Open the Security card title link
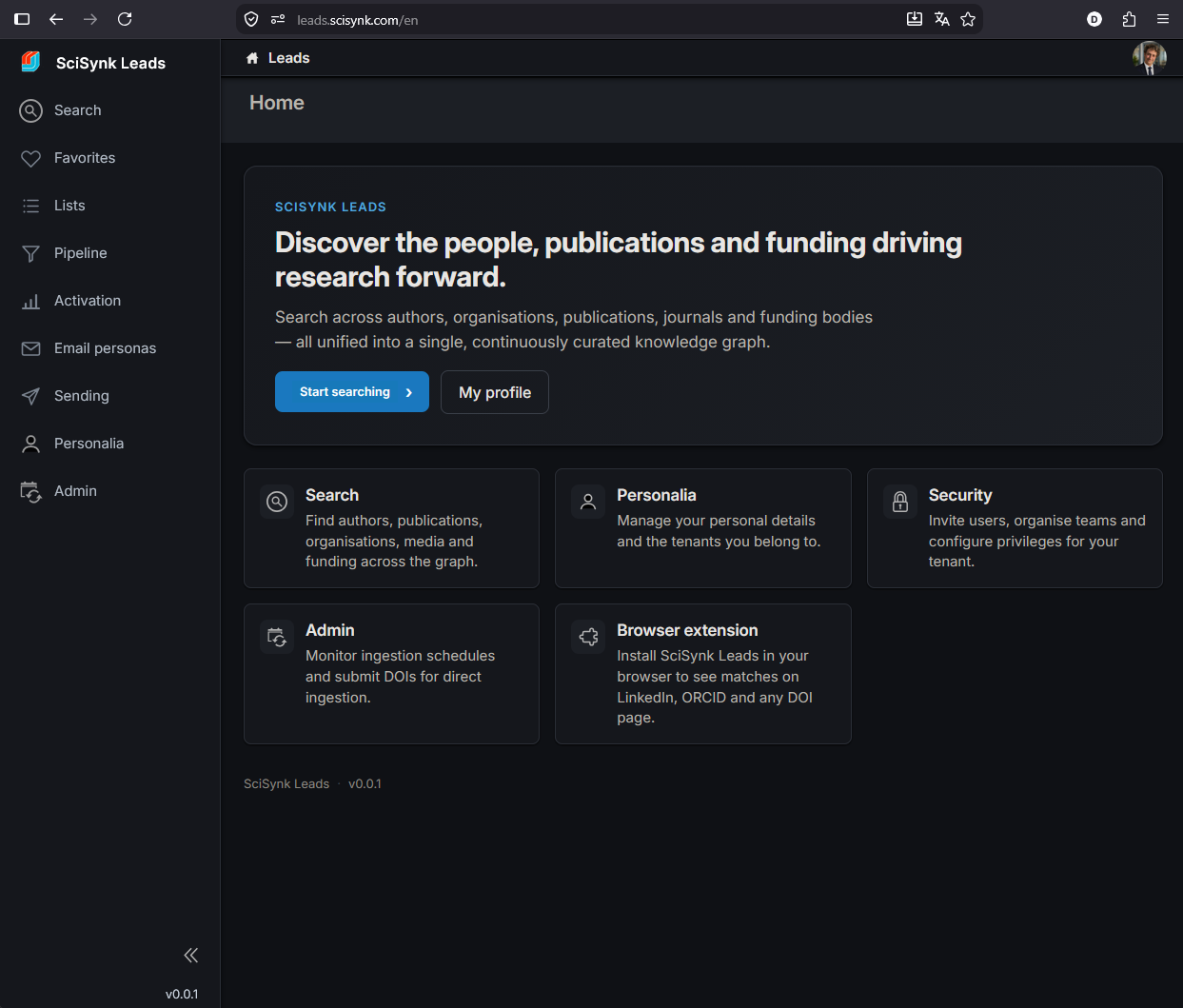1183x1008 pixels. 960,495
